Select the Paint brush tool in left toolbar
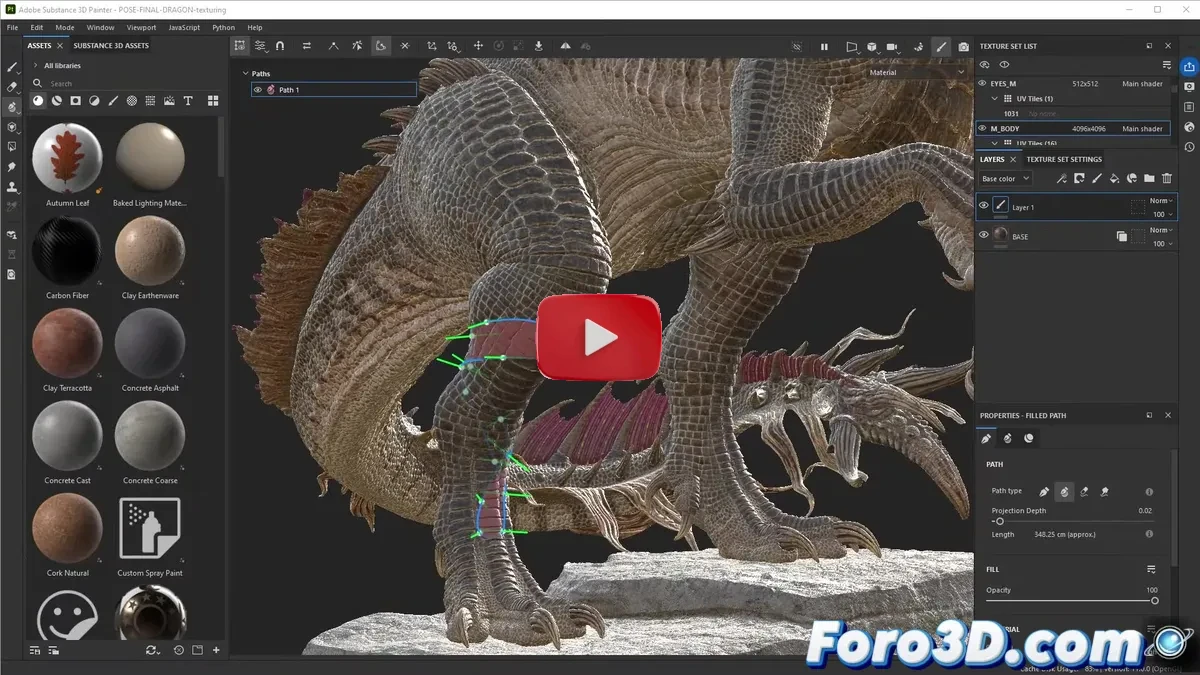The height and width of the screenshot is (675, 1200). pos(12,67)
